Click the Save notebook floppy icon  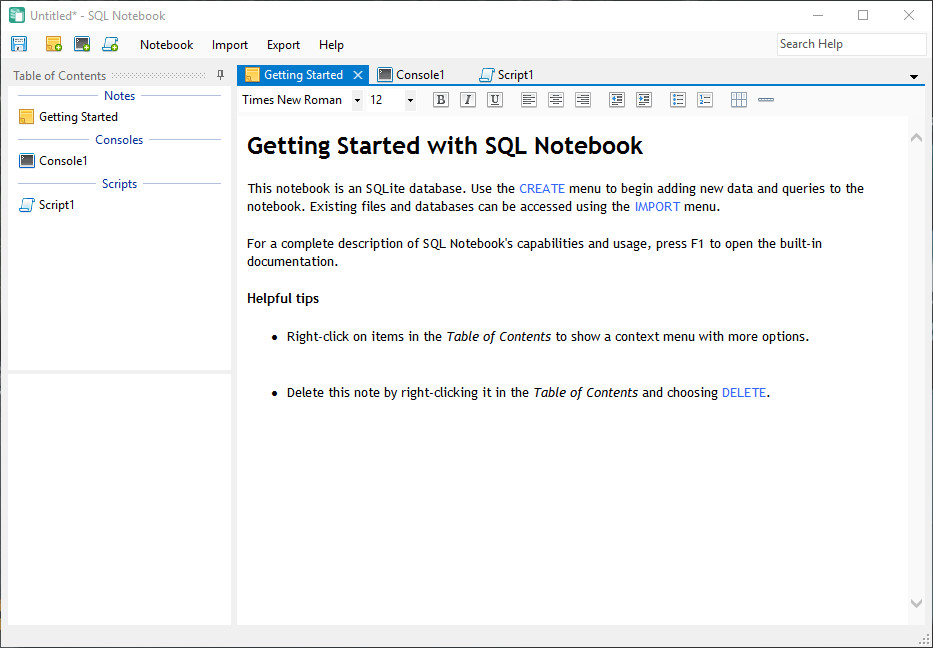point(19,44)
